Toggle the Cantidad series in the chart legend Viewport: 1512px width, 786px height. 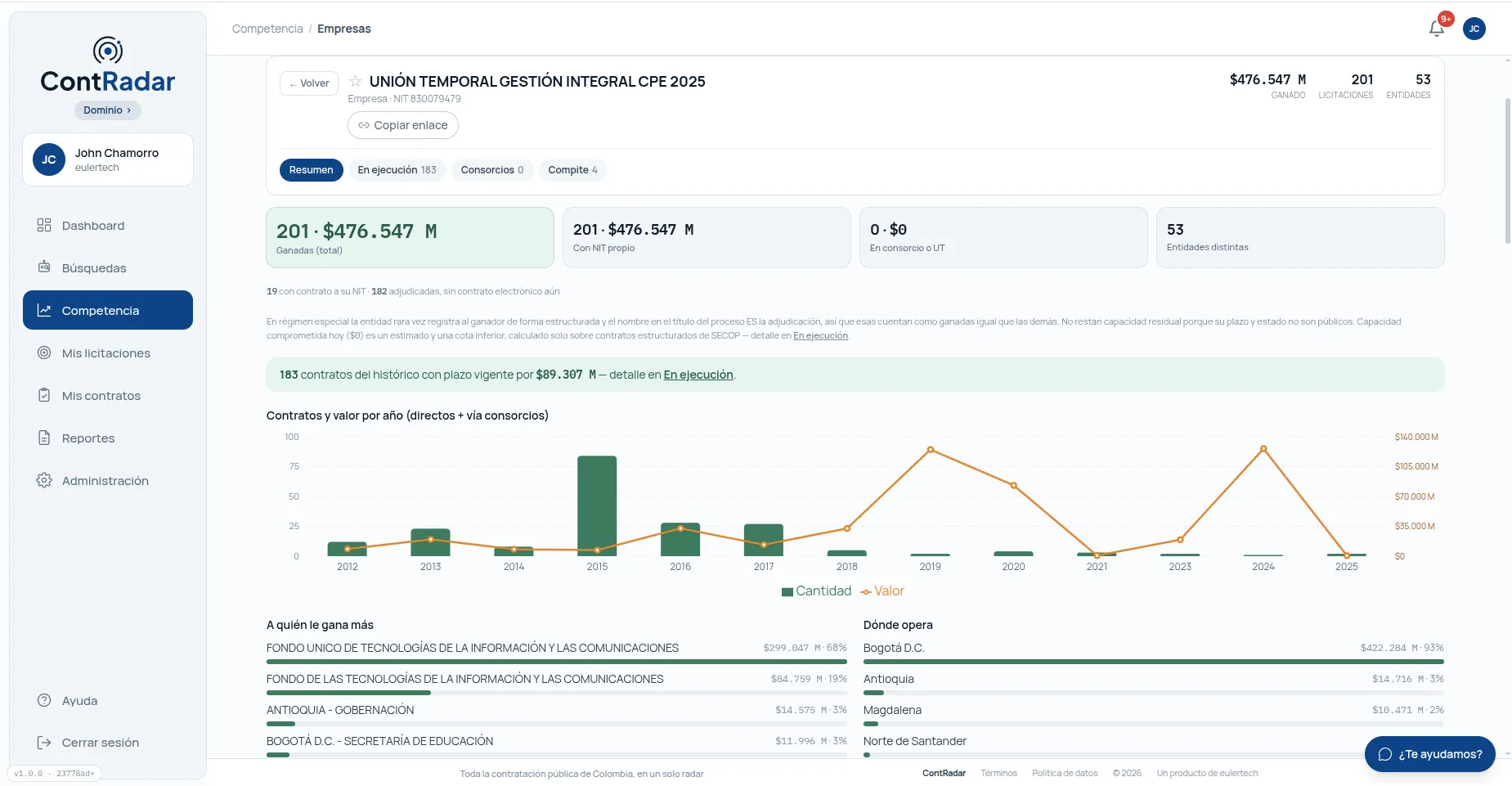816,591
